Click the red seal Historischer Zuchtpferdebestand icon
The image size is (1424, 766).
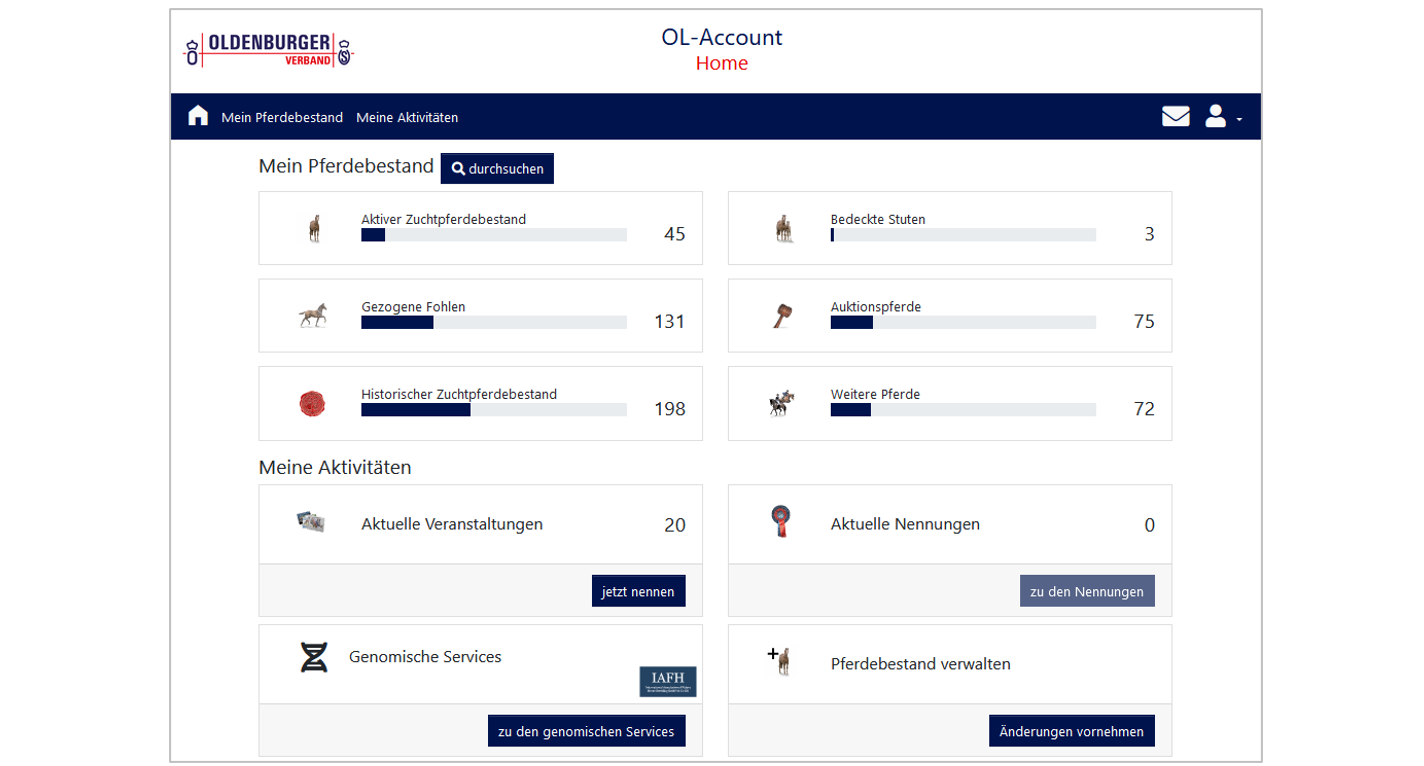coord(312,404)
